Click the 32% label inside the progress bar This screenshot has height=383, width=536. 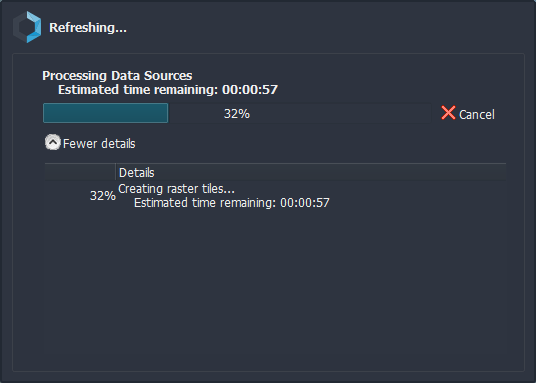point(237,114)
